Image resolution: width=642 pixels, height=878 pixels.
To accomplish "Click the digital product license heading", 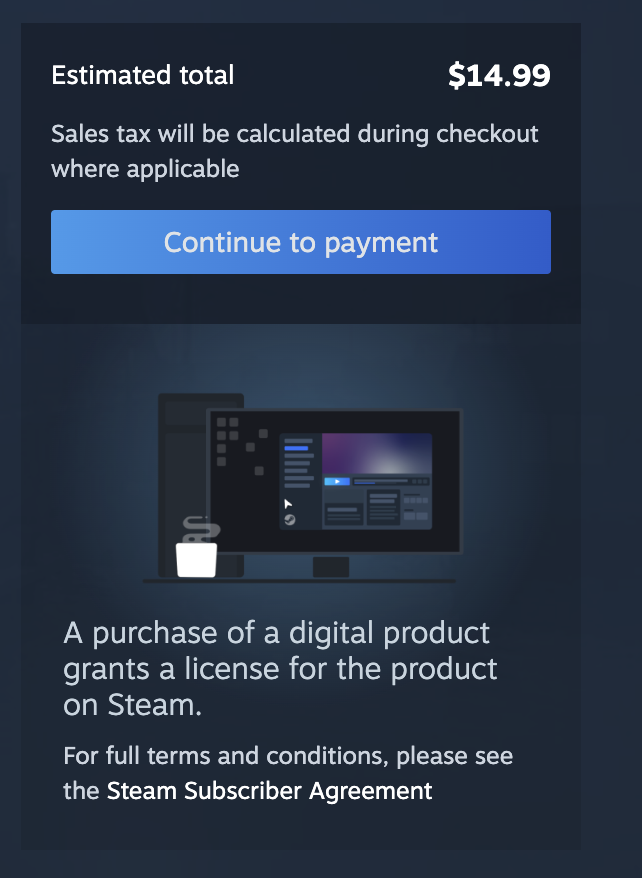I will tap(280, 669).
